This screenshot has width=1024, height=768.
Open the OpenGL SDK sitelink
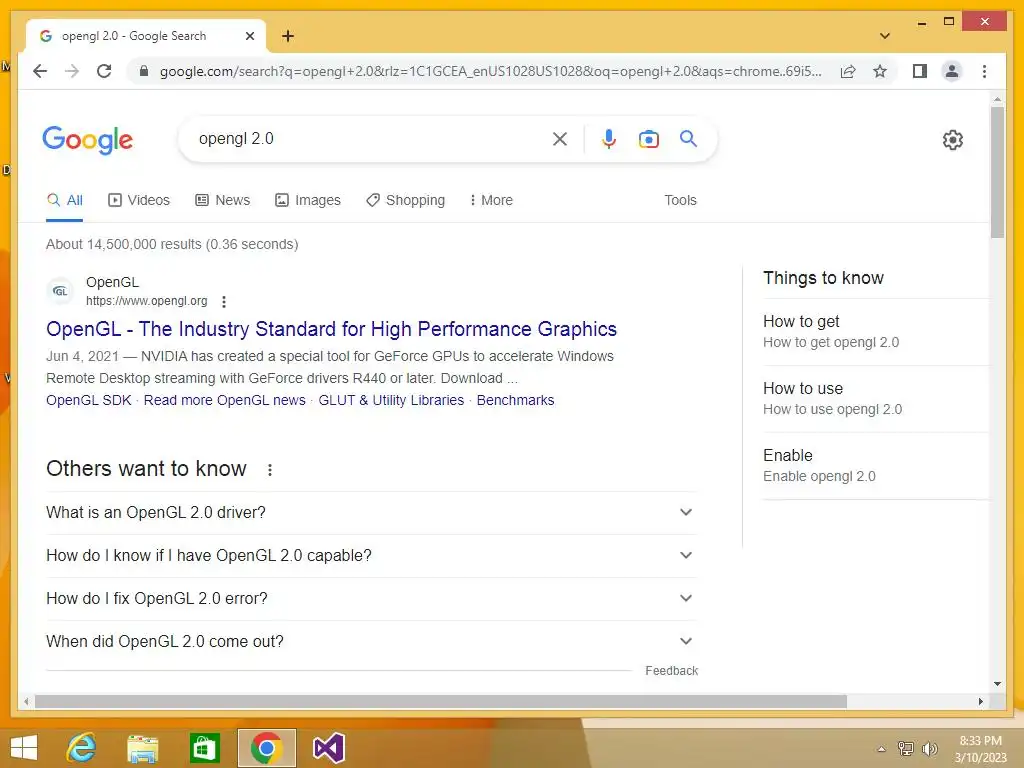(89, 400)
